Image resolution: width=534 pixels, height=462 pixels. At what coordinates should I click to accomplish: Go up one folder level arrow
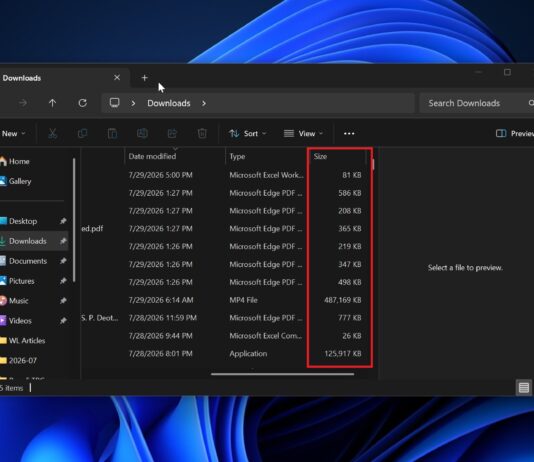click(52, 103)
